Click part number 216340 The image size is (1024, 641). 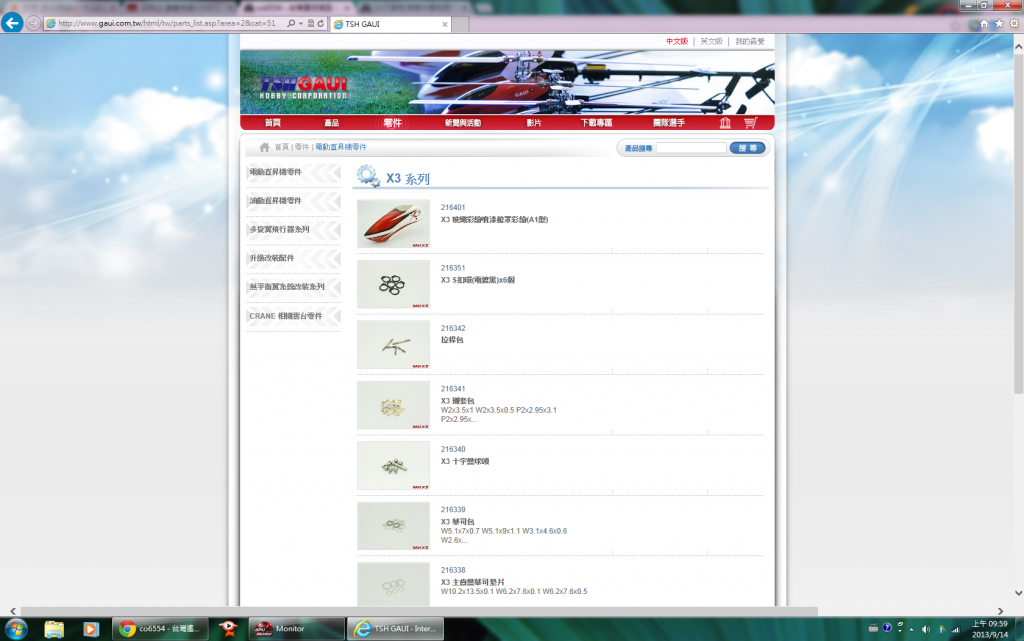(x=453, y=450)
